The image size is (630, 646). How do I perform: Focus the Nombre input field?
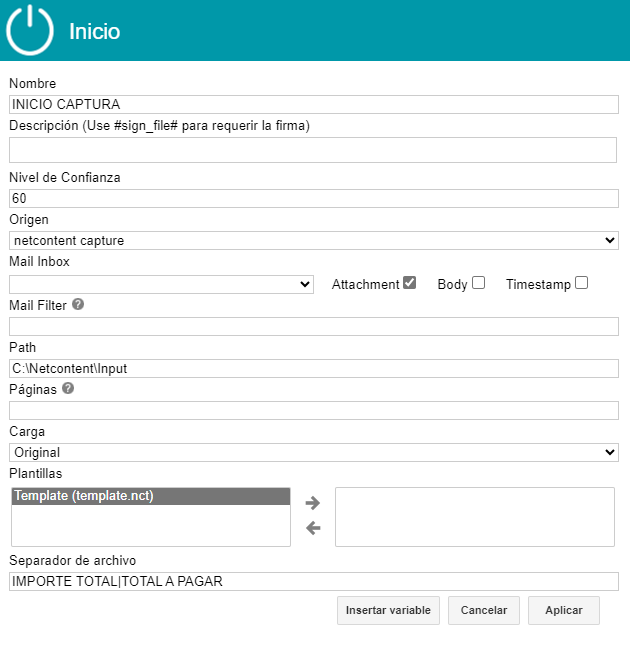314,105
